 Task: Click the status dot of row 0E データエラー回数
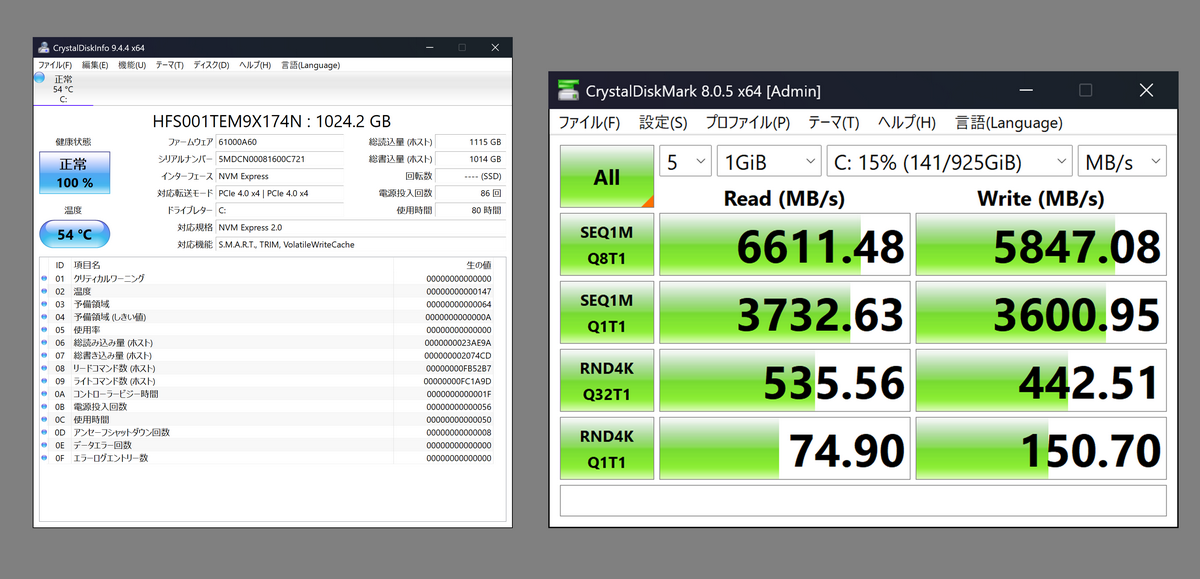[x=43, y=445]
